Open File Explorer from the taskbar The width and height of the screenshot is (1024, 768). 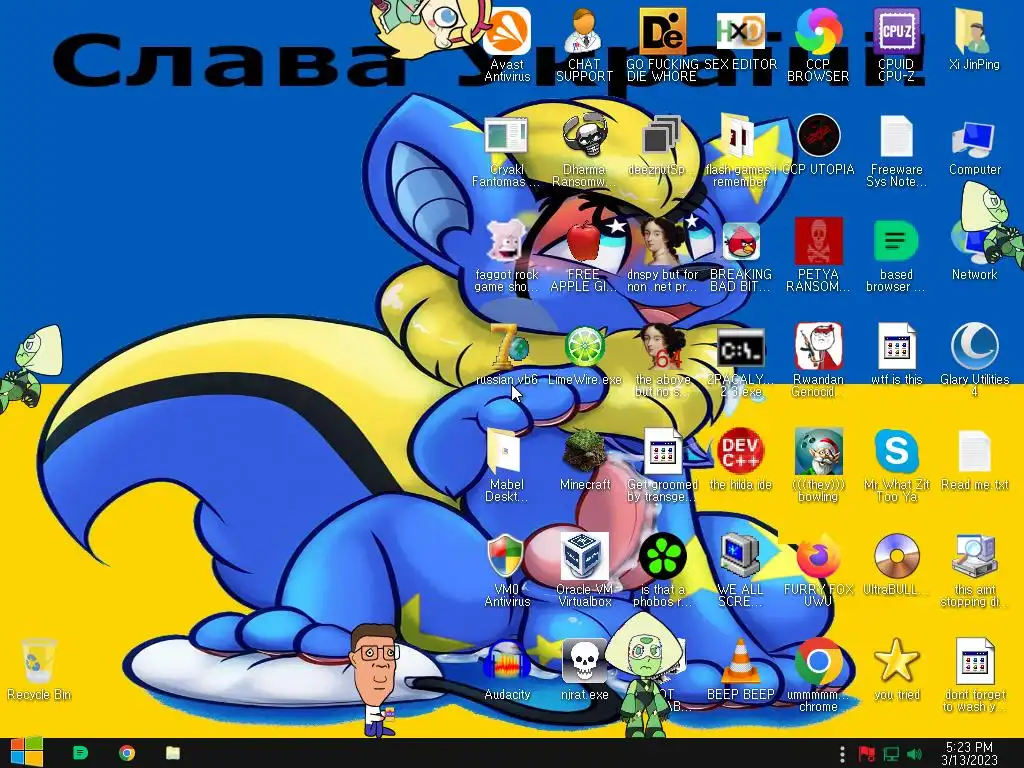[x=172, y=753]
